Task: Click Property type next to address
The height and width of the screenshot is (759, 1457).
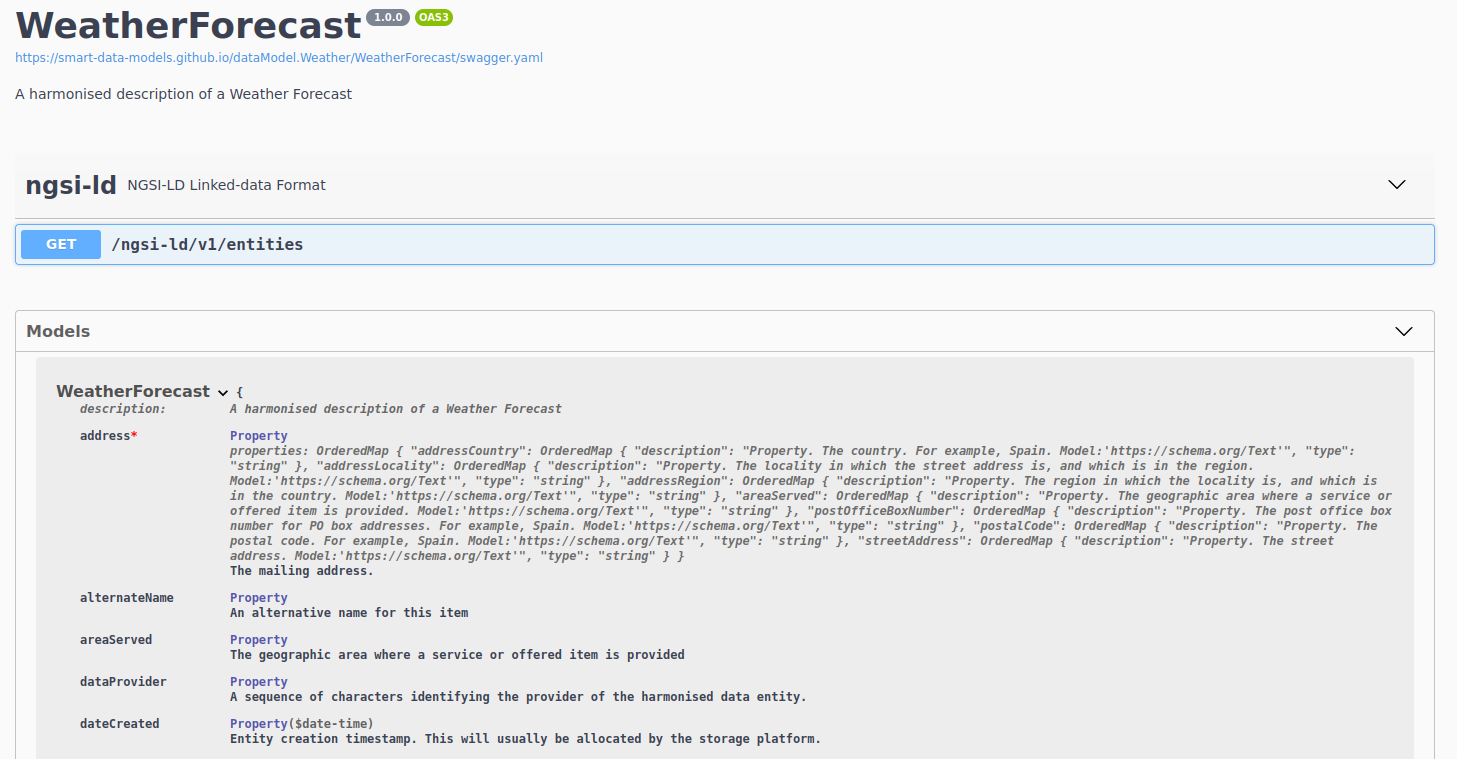Action: coord(258,436)
